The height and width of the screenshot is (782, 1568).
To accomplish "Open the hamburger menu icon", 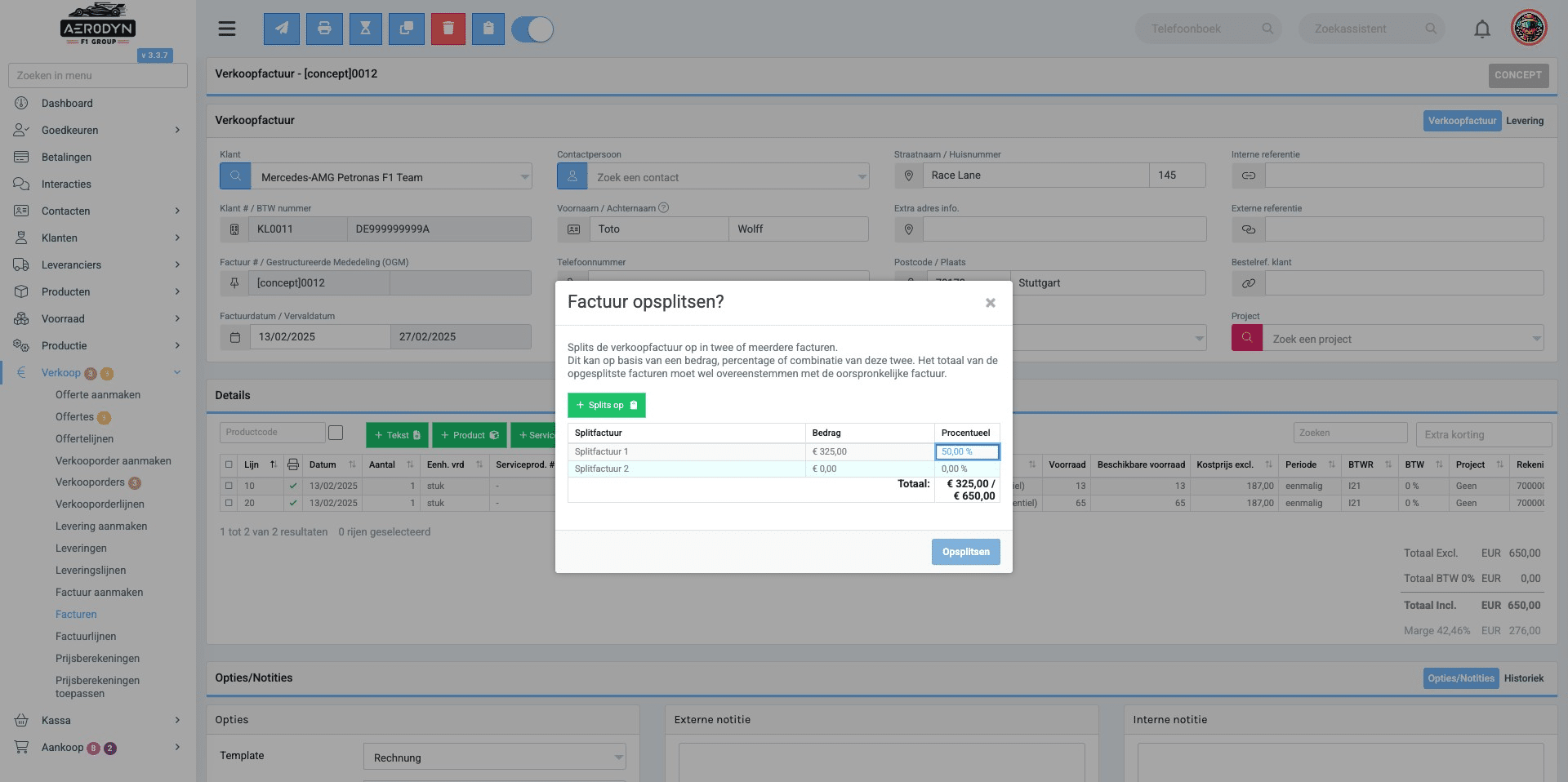I will tap(227, 29).
